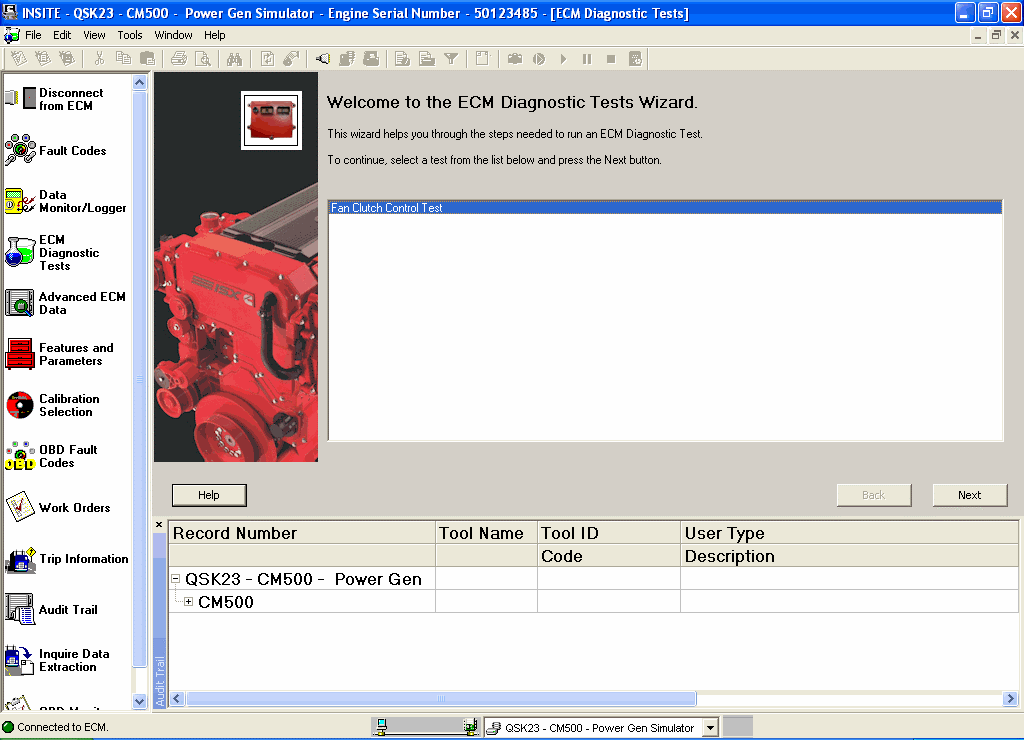Click the connection status icons in status bar
Image resolution: width=1024 pixels, height=740 pixels.
coord(426,726)
